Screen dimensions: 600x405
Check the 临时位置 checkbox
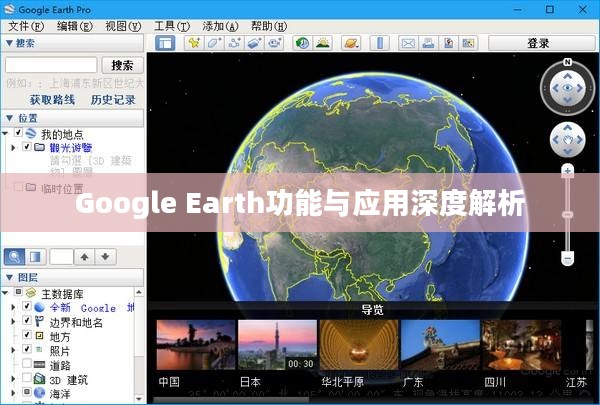coord(18,187)
